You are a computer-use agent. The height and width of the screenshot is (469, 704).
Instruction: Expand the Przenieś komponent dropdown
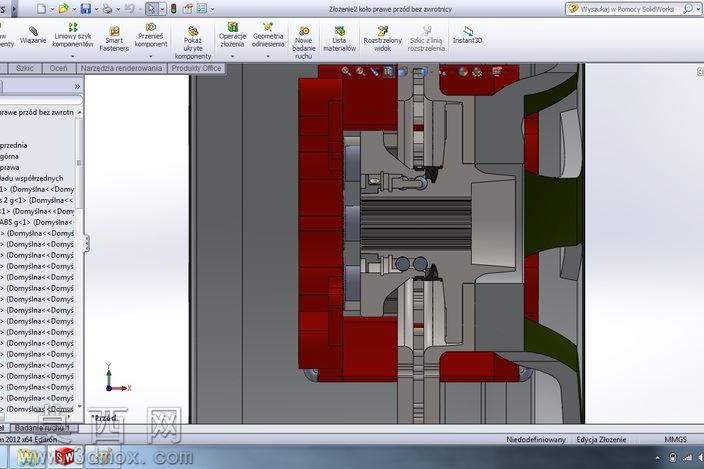[151, 57]
